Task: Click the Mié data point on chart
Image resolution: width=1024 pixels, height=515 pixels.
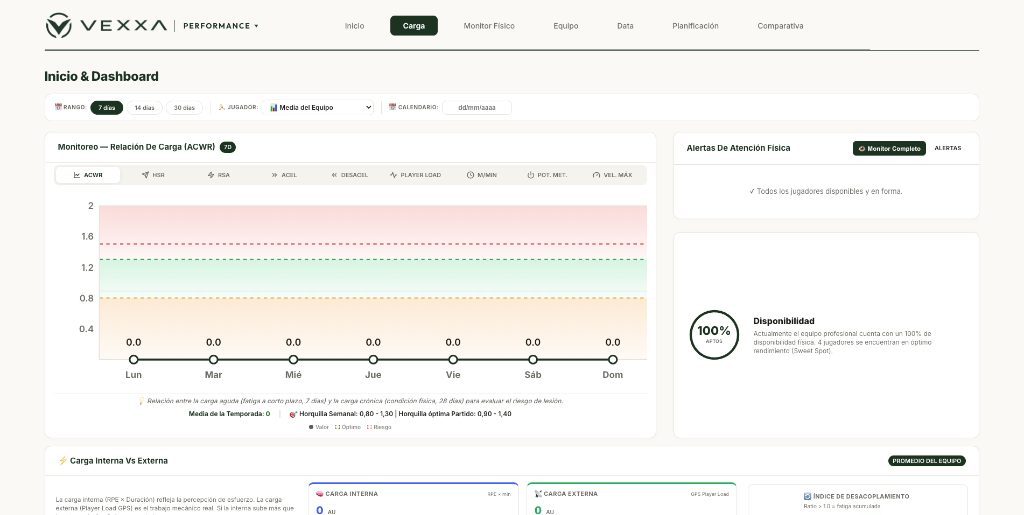Action: click(x=293, y=360)
